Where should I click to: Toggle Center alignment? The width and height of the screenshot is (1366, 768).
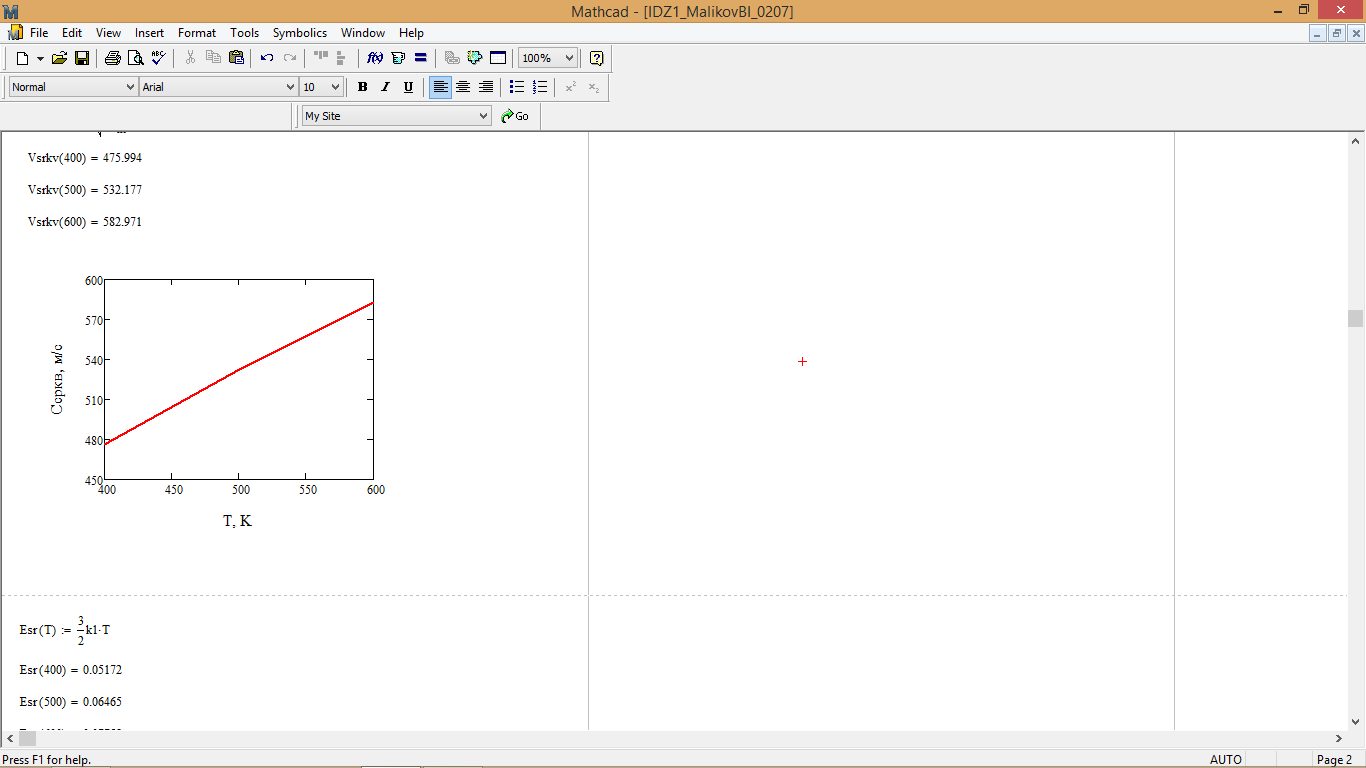point(463,87)
